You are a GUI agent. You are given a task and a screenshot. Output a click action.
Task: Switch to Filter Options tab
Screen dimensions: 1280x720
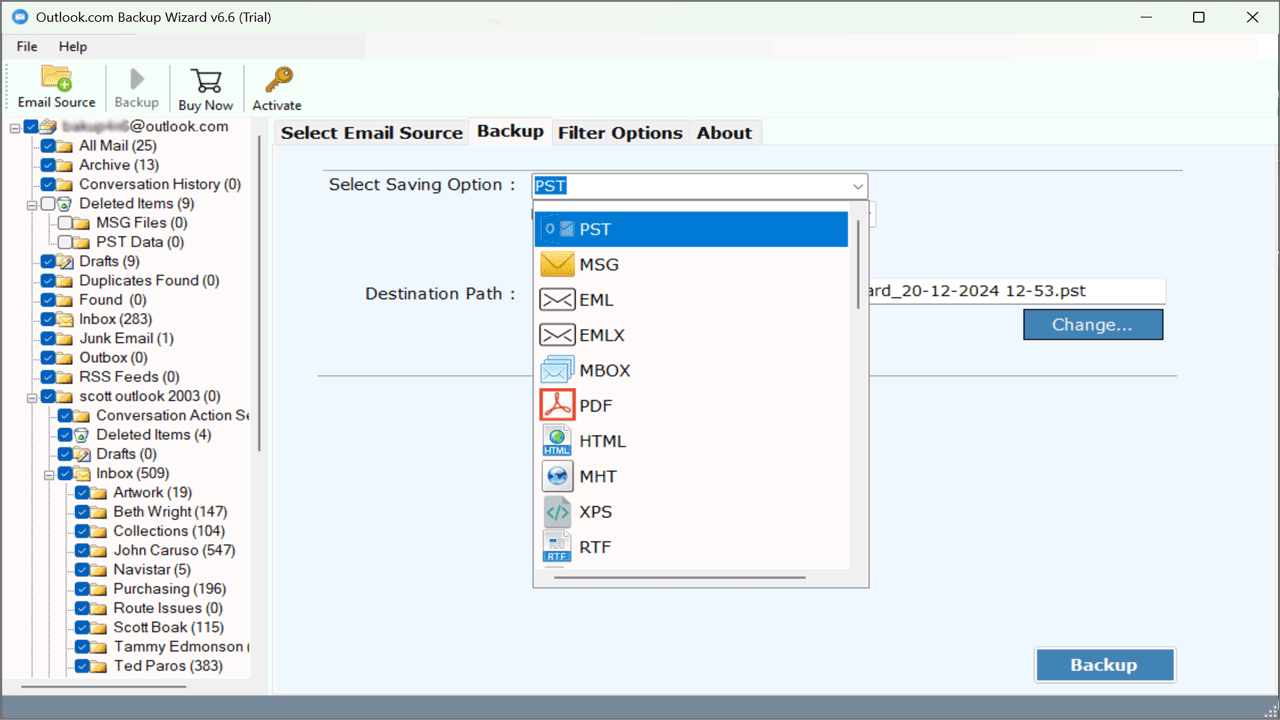pyautogui.click(x=620, y=133)
